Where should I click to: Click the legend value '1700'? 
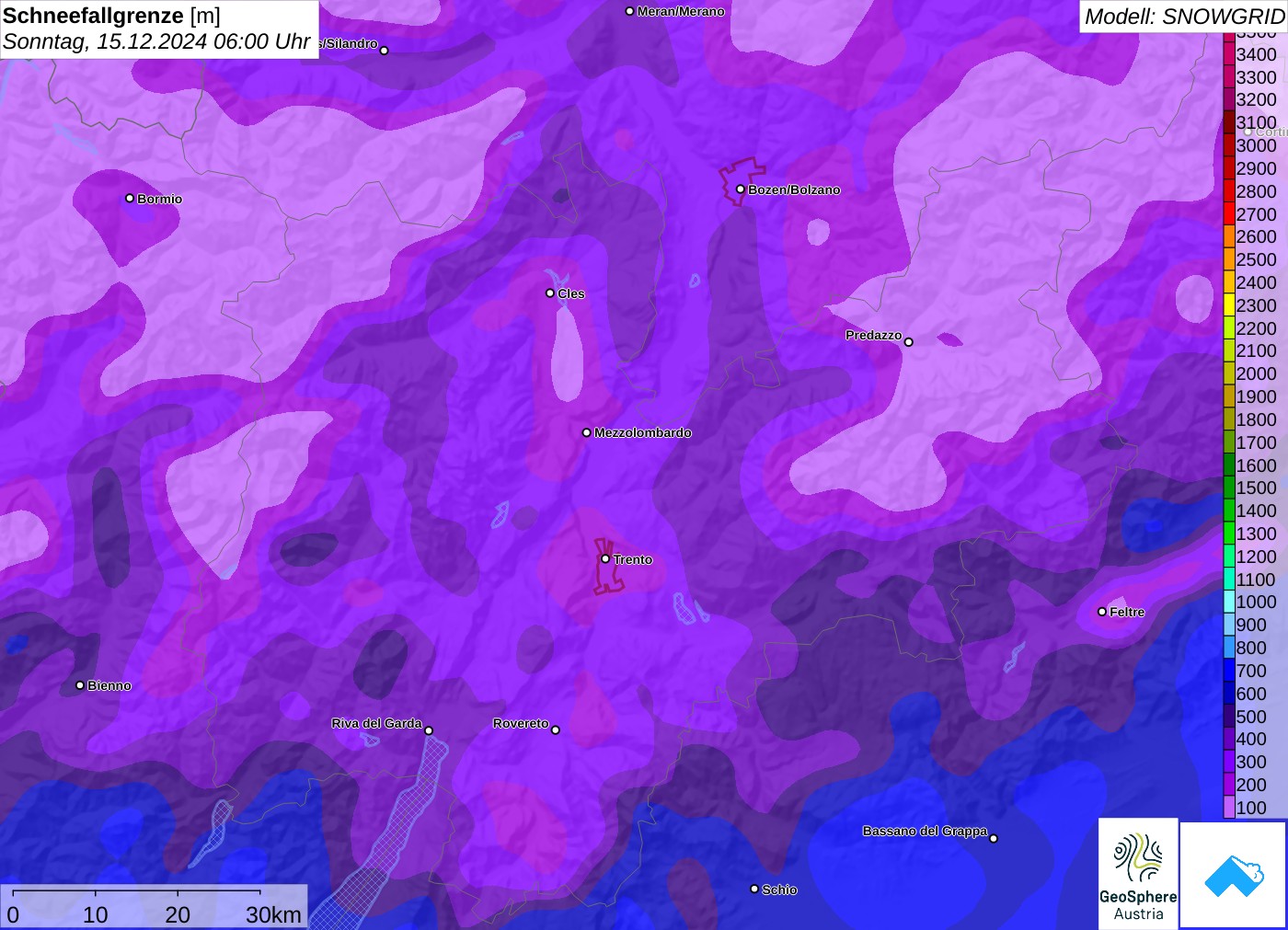point(1256,442)
